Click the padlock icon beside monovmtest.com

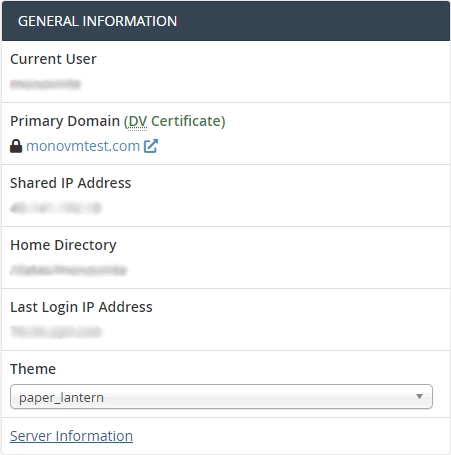[16, 146]
